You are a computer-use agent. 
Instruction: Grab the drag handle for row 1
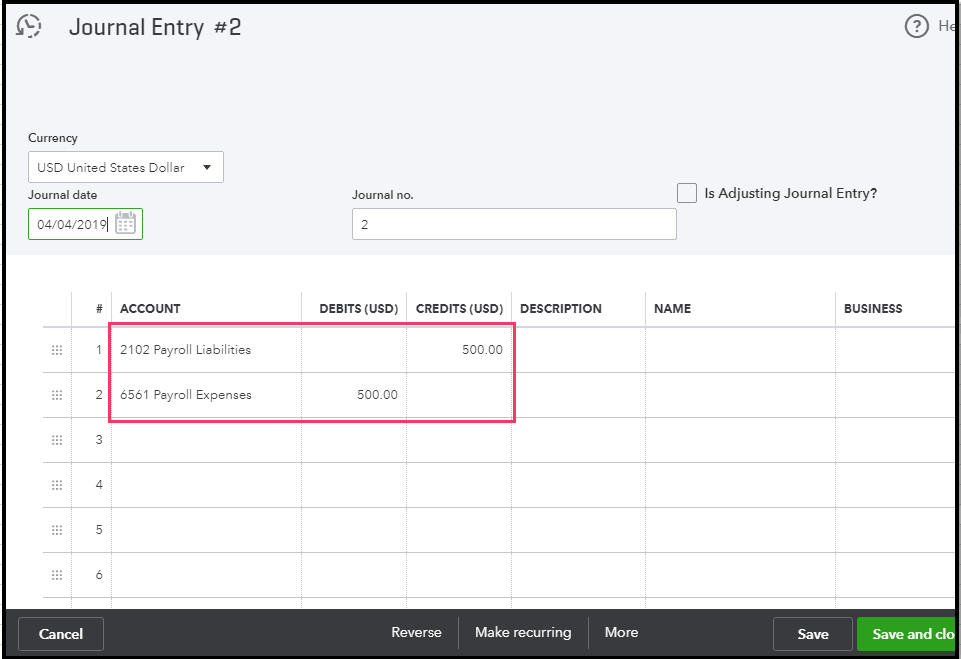[x=57, y=350]
